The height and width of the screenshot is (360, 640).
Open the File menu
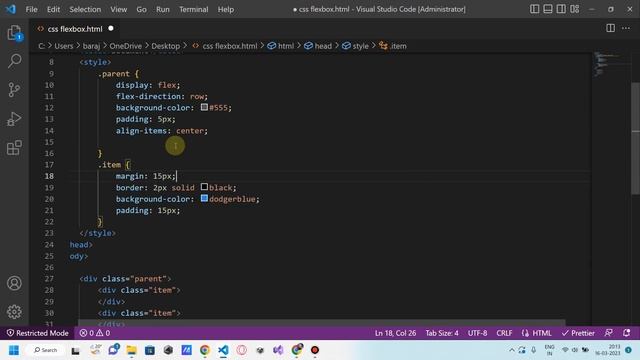tap(31, 9)
